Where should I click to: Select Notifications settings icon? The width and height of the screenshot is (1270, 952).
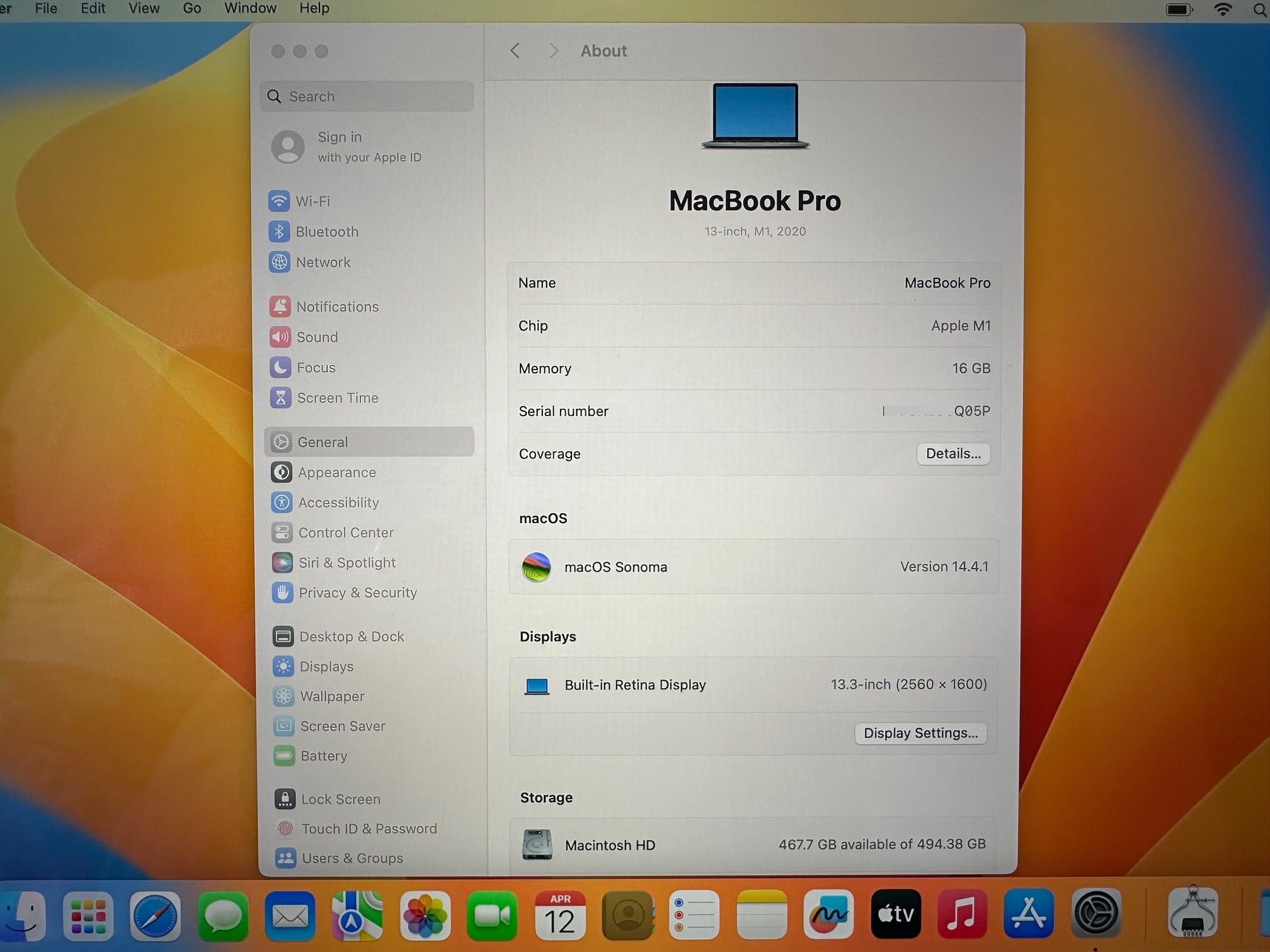pyautogui.click(x=281, y=306)
